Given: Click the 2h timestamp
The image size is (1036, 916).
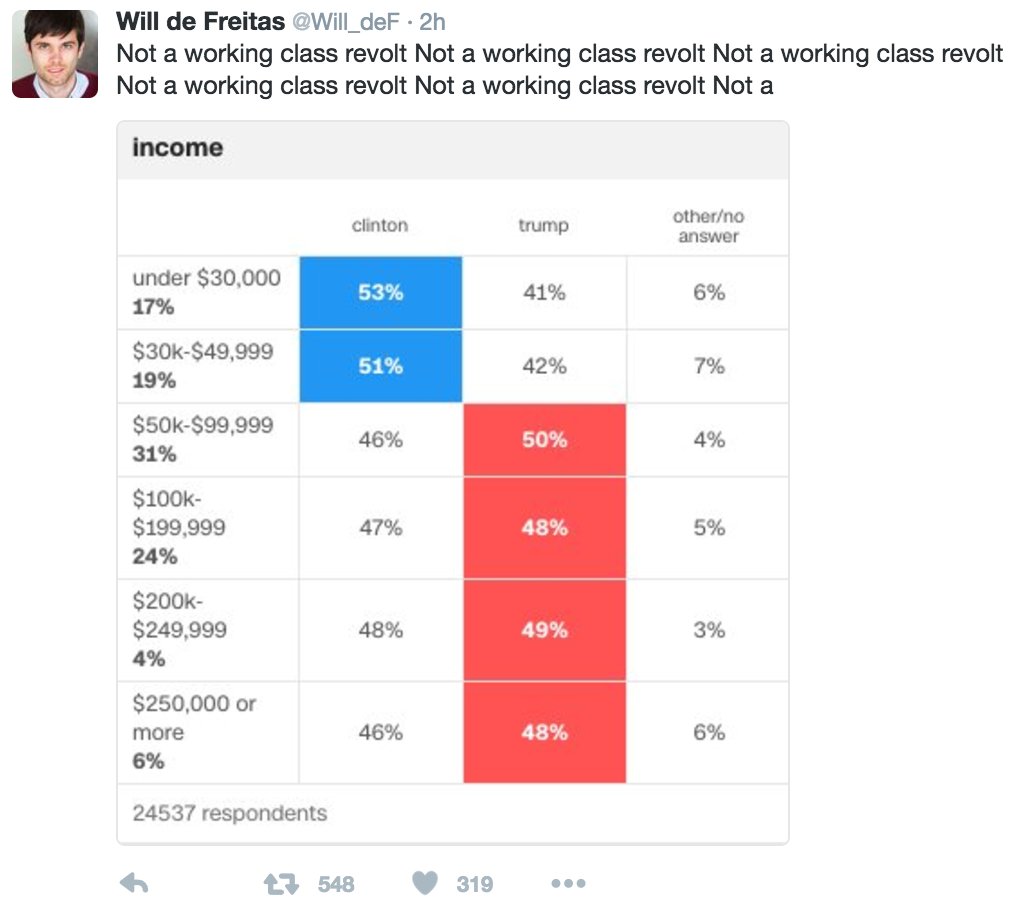Looking at the screenshot, I should coord(433,22).
